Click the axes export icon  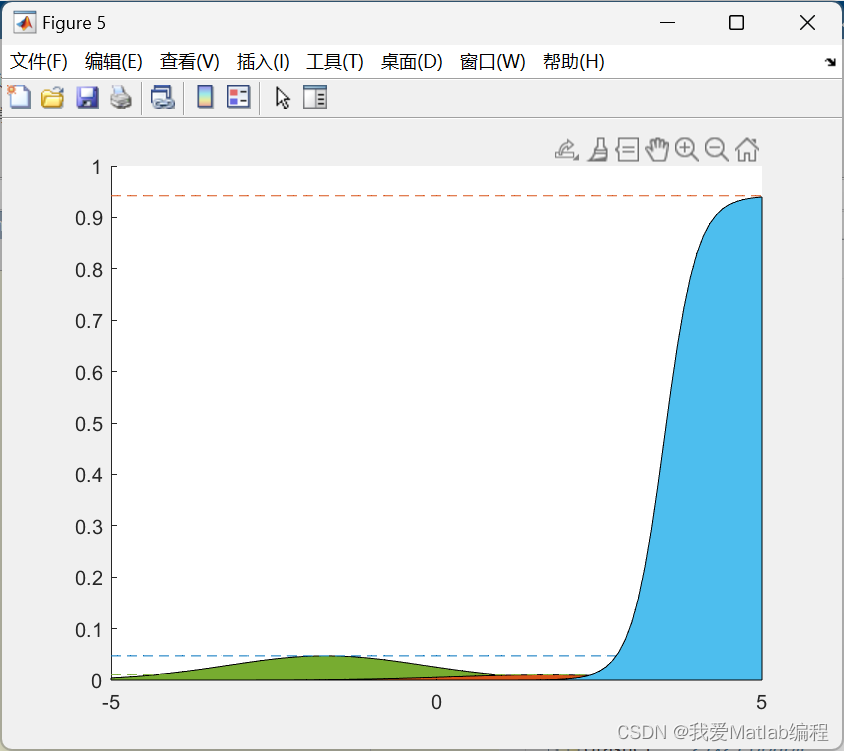(567, 150)
